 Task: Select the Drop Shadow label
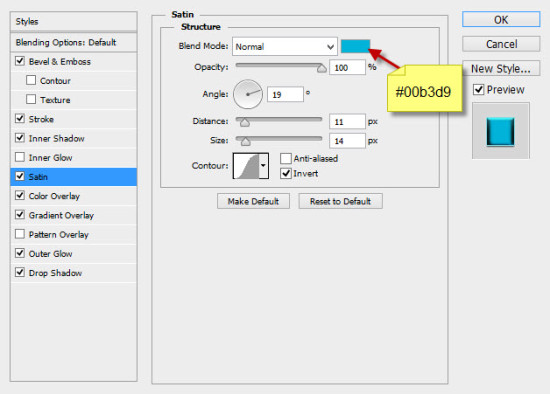55,273
